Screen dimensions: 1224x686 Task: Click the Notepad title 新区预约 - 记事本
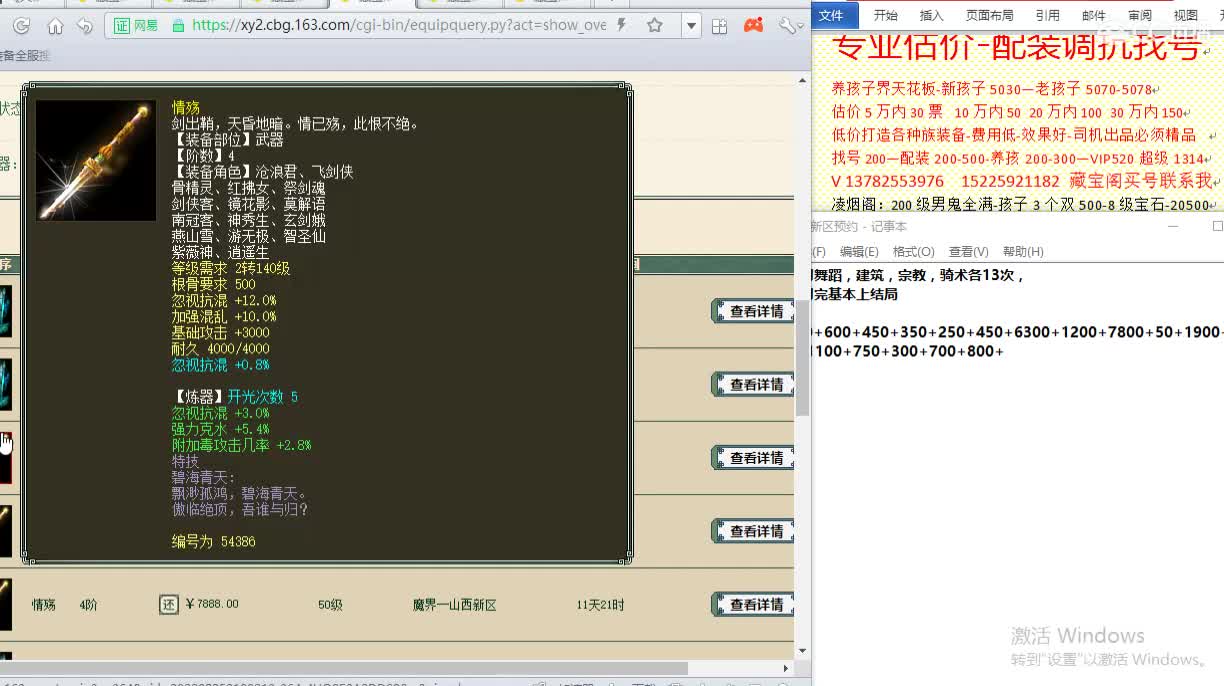coord(859,227)
